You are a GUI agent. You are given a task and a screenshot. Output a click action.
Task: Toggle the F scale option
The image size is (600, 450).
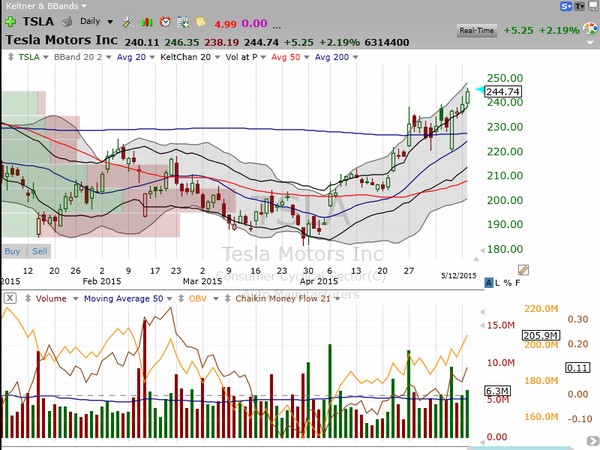517,283
